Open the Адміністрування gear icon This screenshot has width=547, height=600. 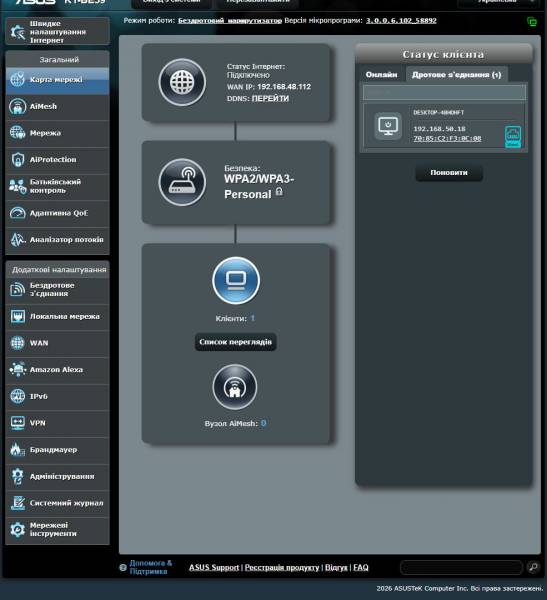[18, 476]
